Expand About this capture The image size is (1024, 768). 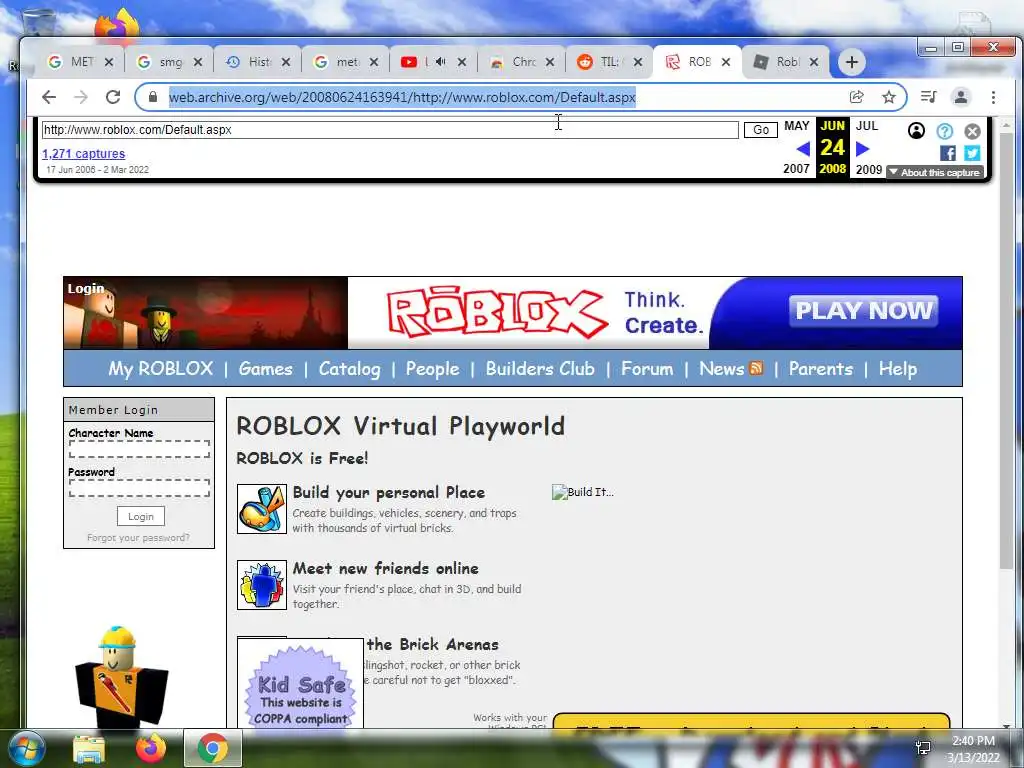pyautogui.click(x=935, y=172)
